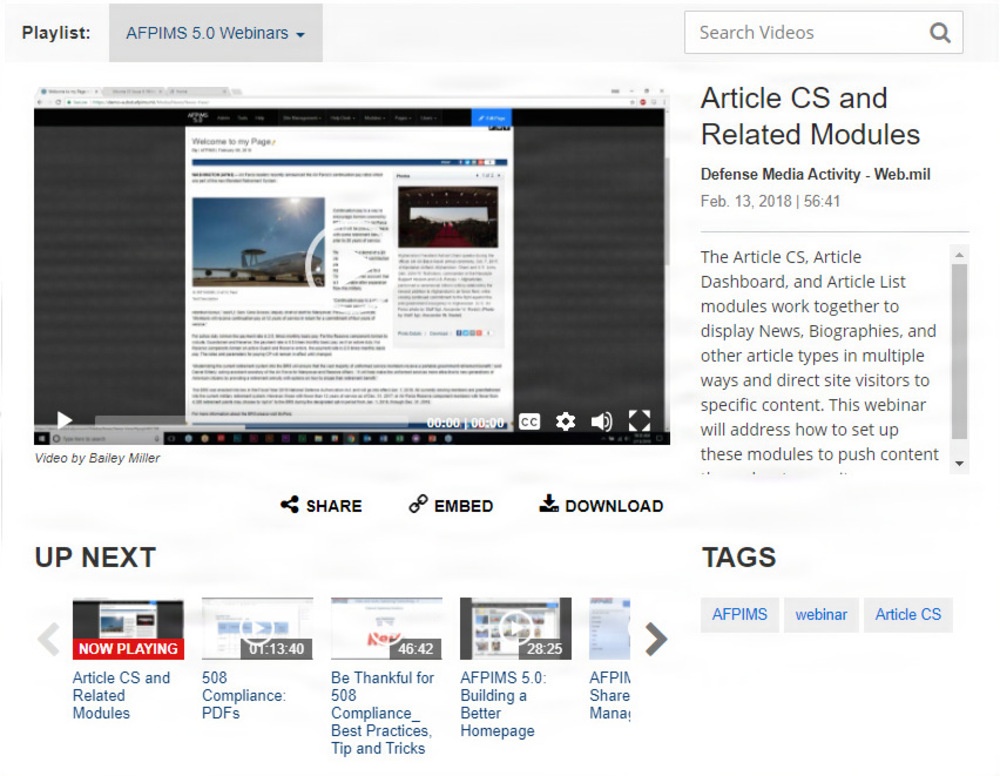This screenshot has height=776, width=1000.
Task: Select the Now Playing thumbnail
Action: click(x=128, y=628)
